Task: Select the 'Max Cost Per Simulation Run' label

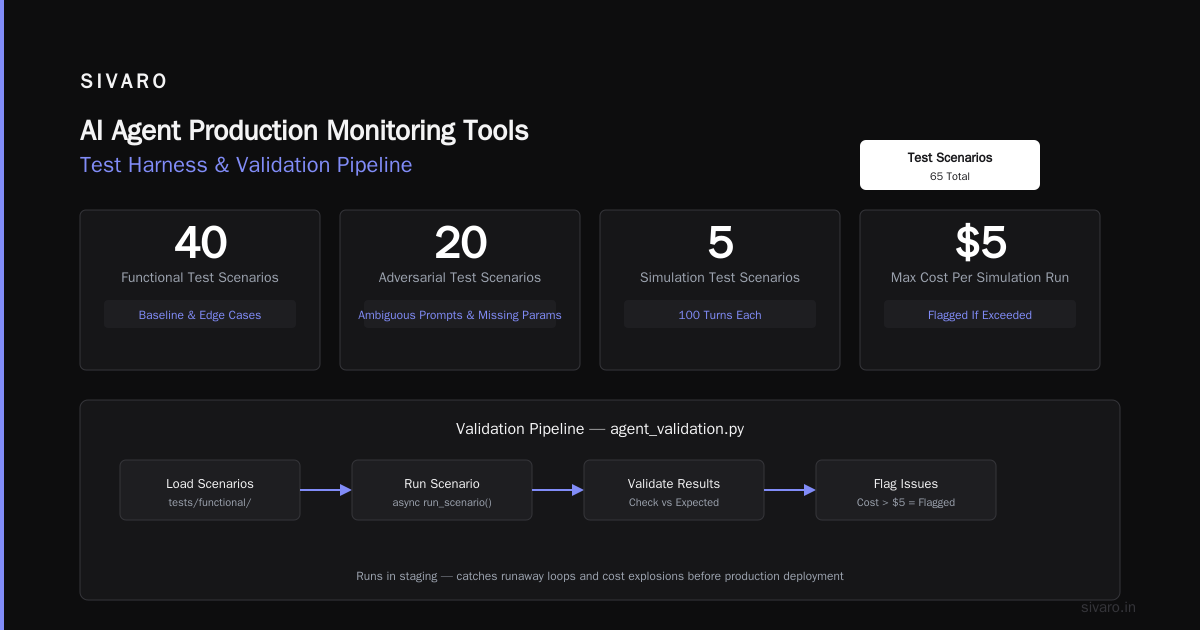Action: pyautogui.click(x=980, y=278)
